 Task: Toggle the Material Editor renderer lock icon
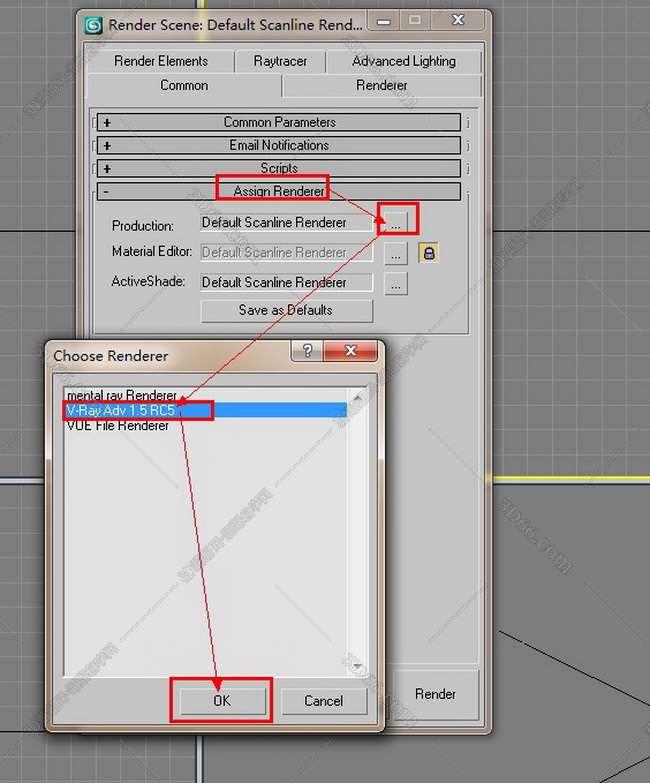click(429, 253)
